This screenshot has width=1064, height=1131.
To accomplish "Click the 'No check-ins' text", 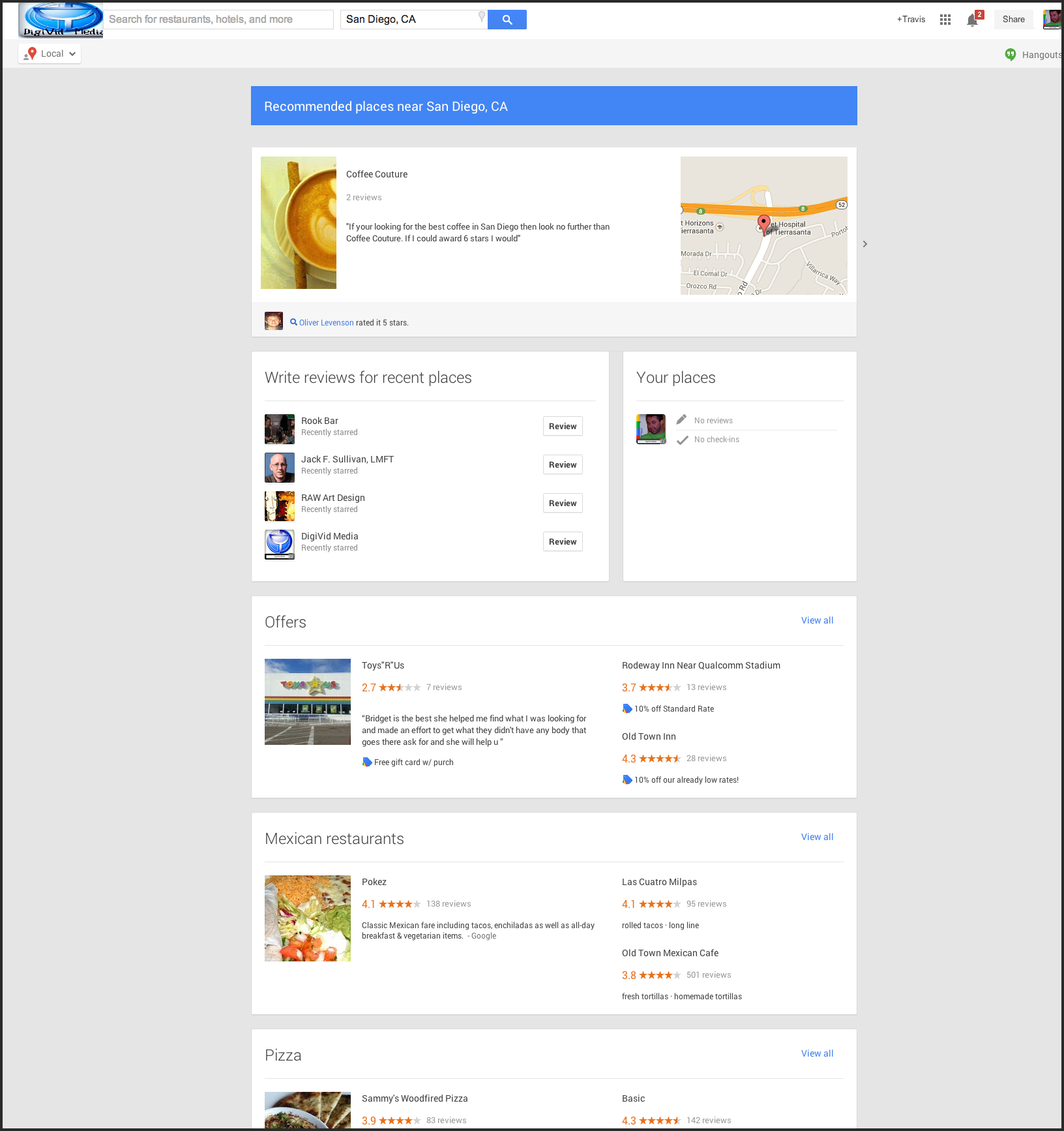I will tap(717, 440).
